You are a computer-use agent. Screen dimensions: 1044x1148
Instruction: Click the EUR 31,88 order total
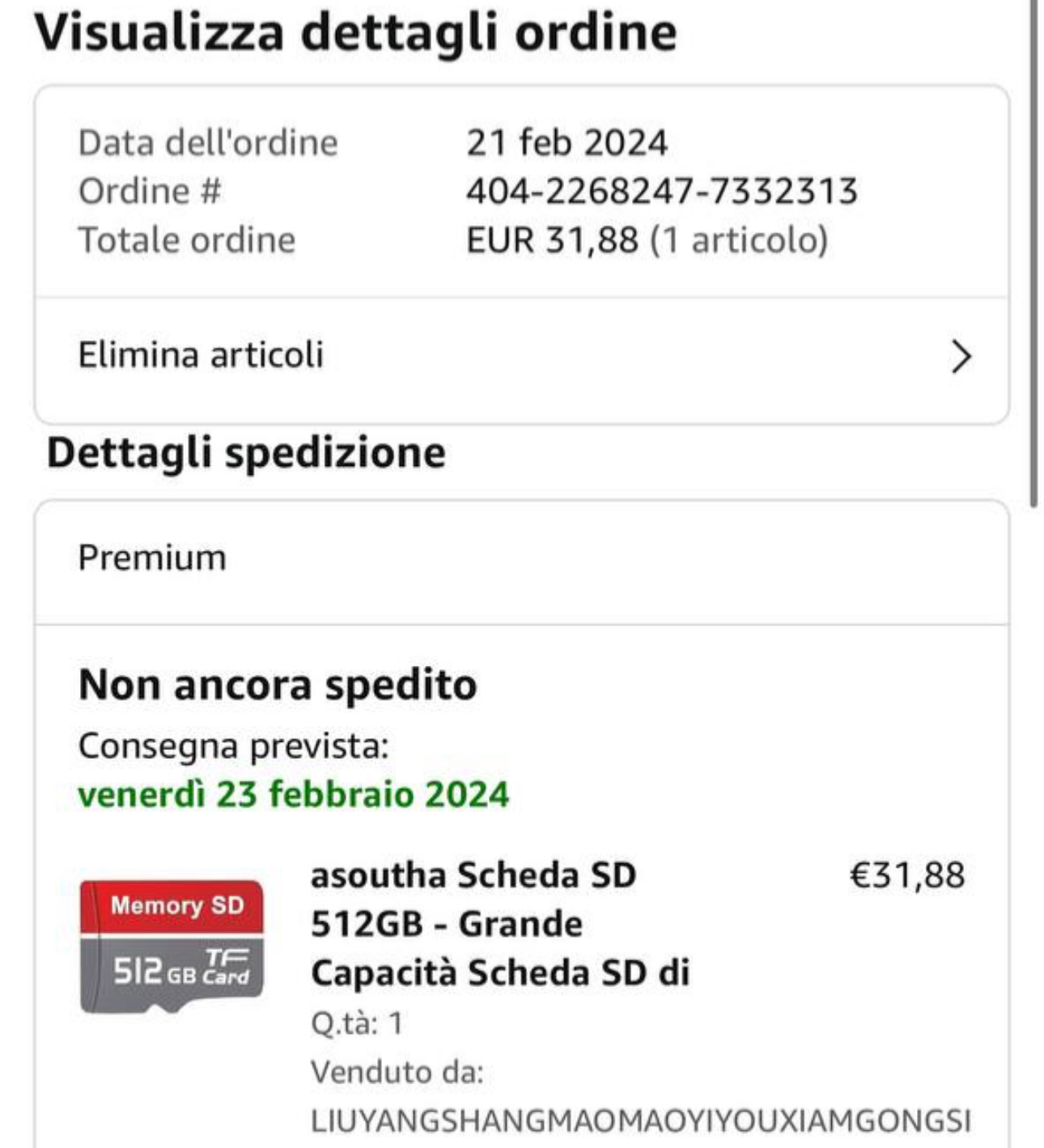tap(552, 240)
